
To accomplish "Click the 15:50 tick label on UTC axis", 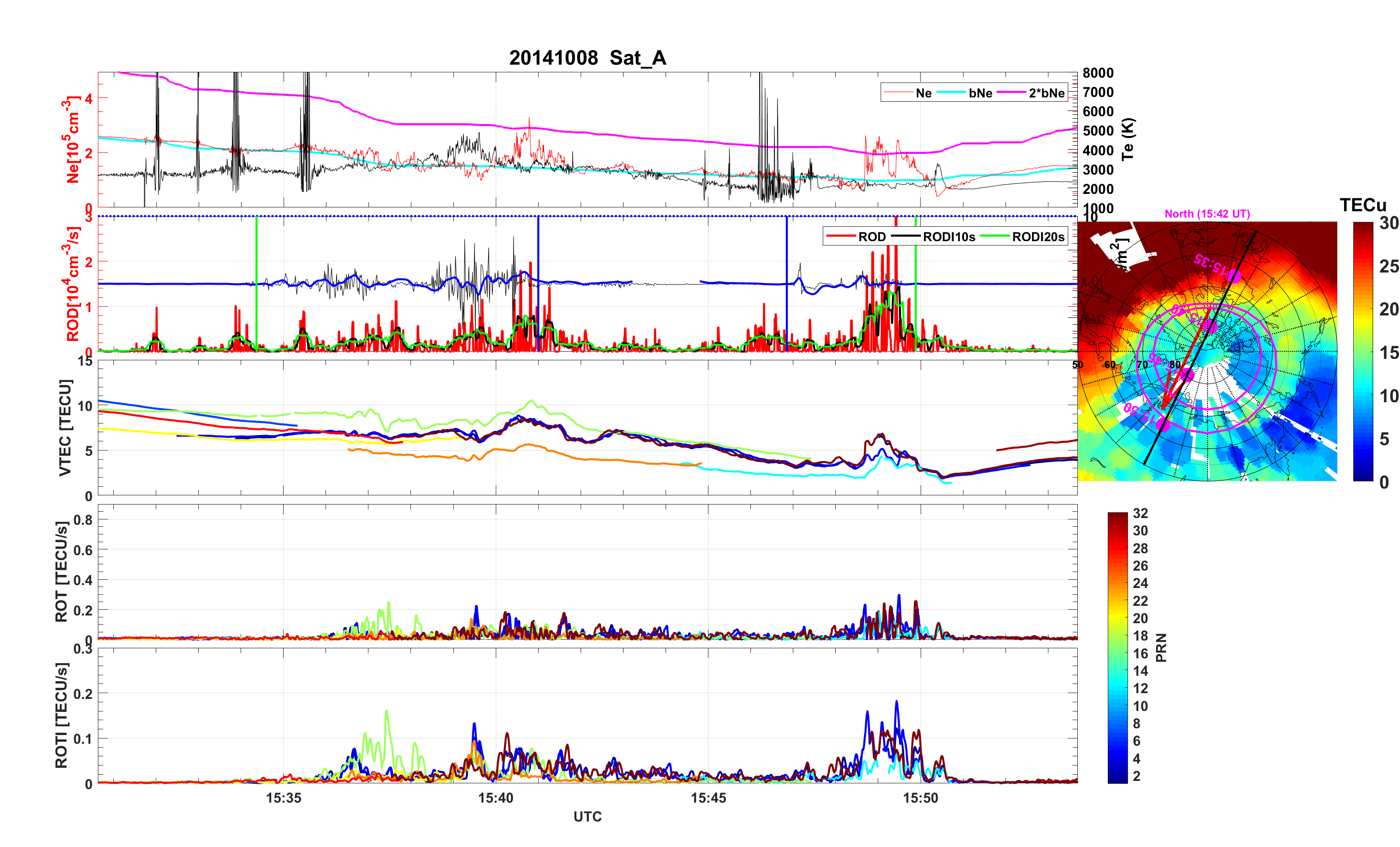I will tap(921, 798).
